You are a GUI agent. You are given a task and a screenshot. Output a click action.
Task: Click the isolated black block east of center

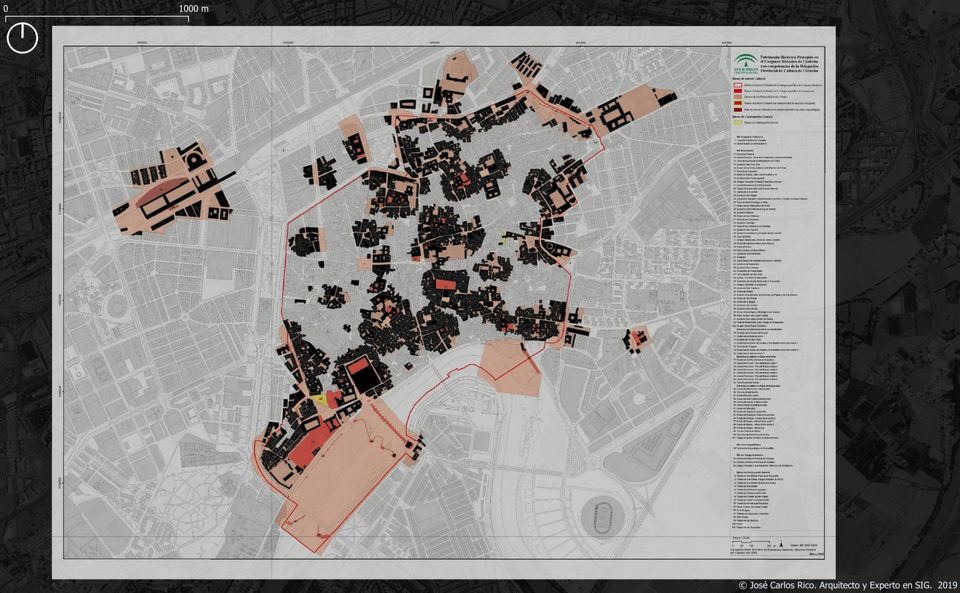point(636,340)
